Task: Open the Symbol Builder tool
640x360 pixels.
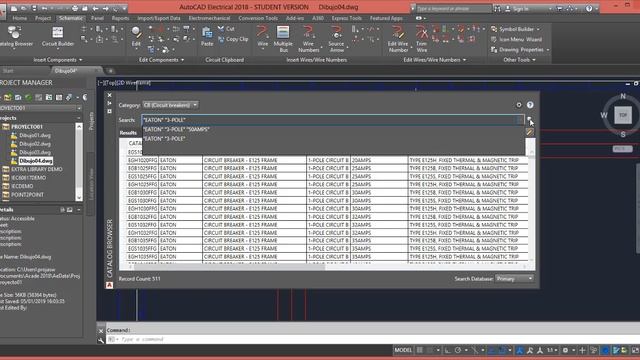Action: pyautogui.click(x=513, y=29)
